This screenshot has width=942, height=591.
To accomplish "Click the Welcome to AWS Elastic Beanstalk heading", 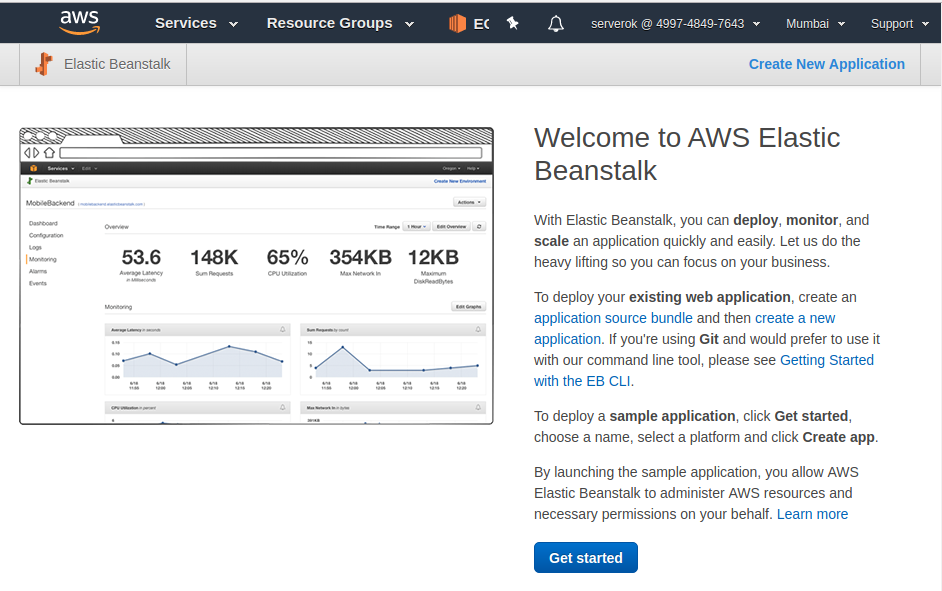I will click(x=687, y=153).
